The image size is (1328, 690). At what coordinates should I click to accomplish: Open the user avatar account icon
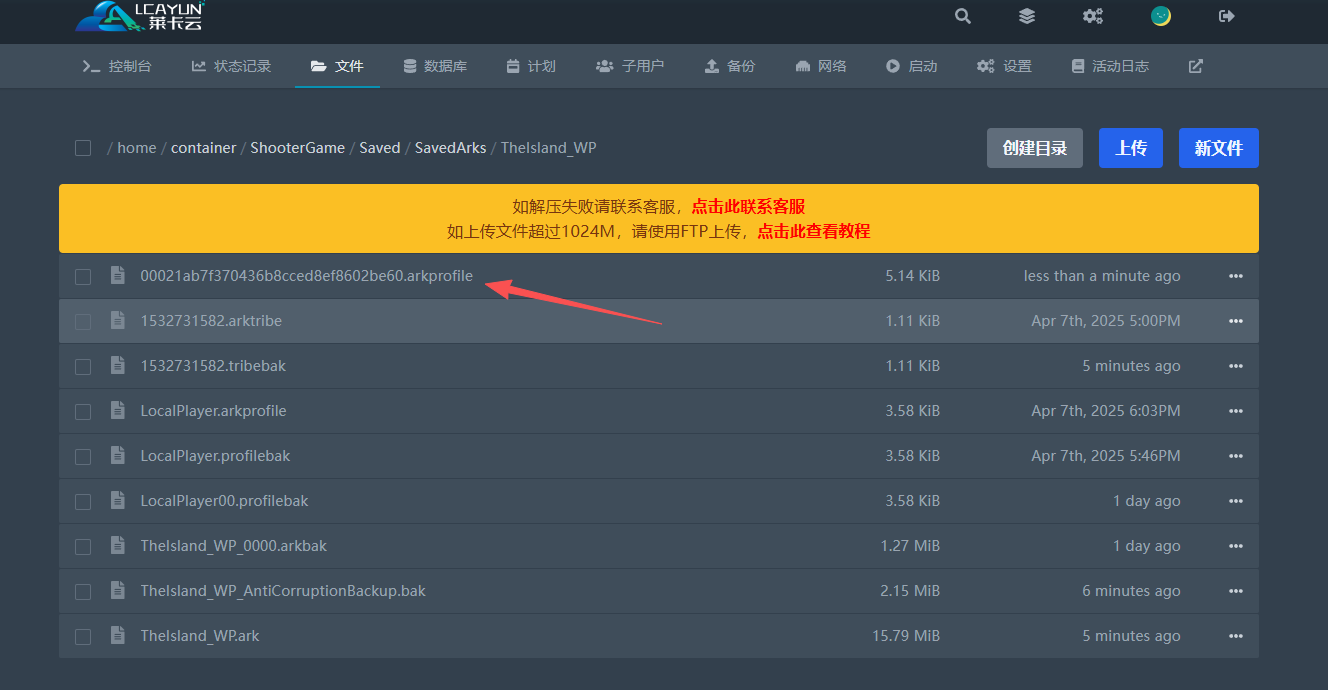(x=1161, y=16)
